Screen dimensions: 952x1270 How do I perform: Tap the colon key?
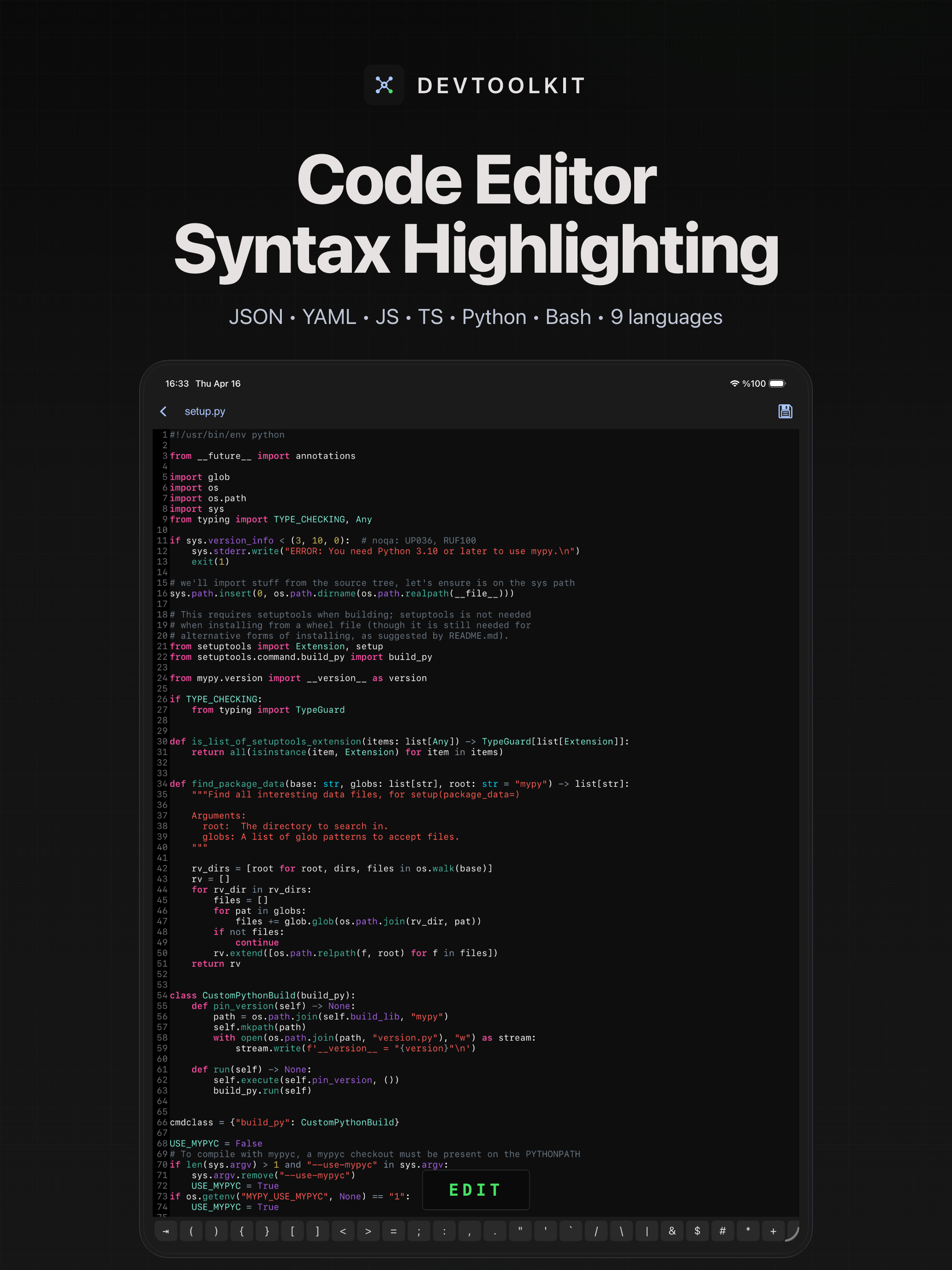[x=444, y=1231]
